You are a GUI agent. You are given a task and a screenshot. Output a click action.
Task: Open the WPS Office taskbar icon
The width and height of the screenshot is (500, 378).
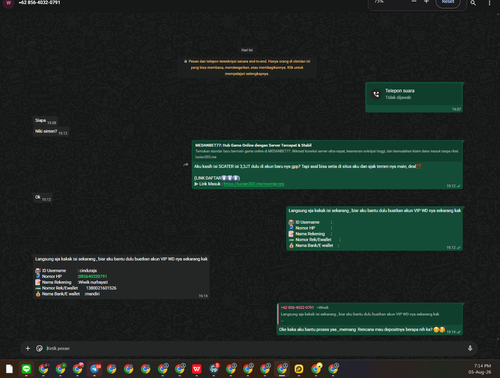point(197,369)
